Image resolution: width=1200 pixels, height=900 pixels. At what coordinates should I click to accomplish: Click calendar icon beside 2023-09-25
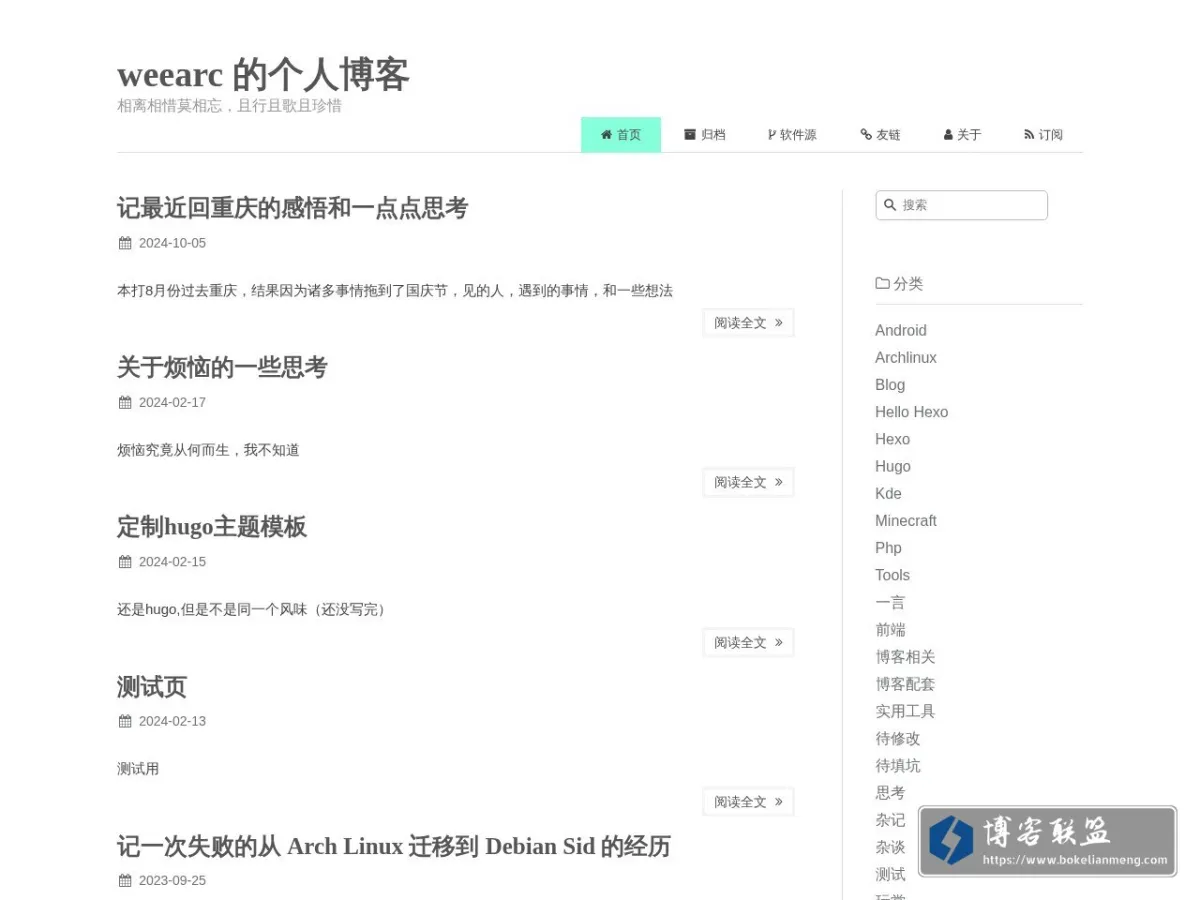pos(125,881)
